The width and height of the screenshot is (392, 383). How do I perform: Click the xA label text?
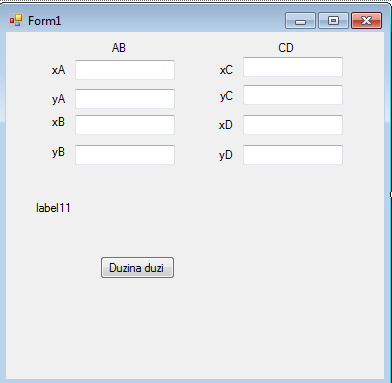(58, 70)
